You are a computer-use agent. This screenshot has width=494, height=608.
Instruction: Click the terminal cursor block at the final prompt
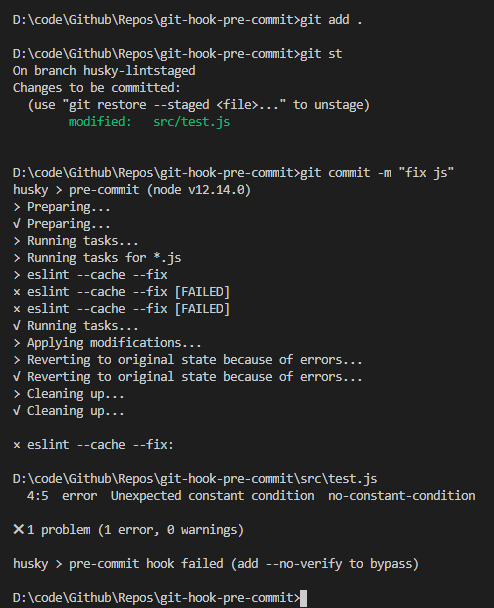(x=303, y=598)
